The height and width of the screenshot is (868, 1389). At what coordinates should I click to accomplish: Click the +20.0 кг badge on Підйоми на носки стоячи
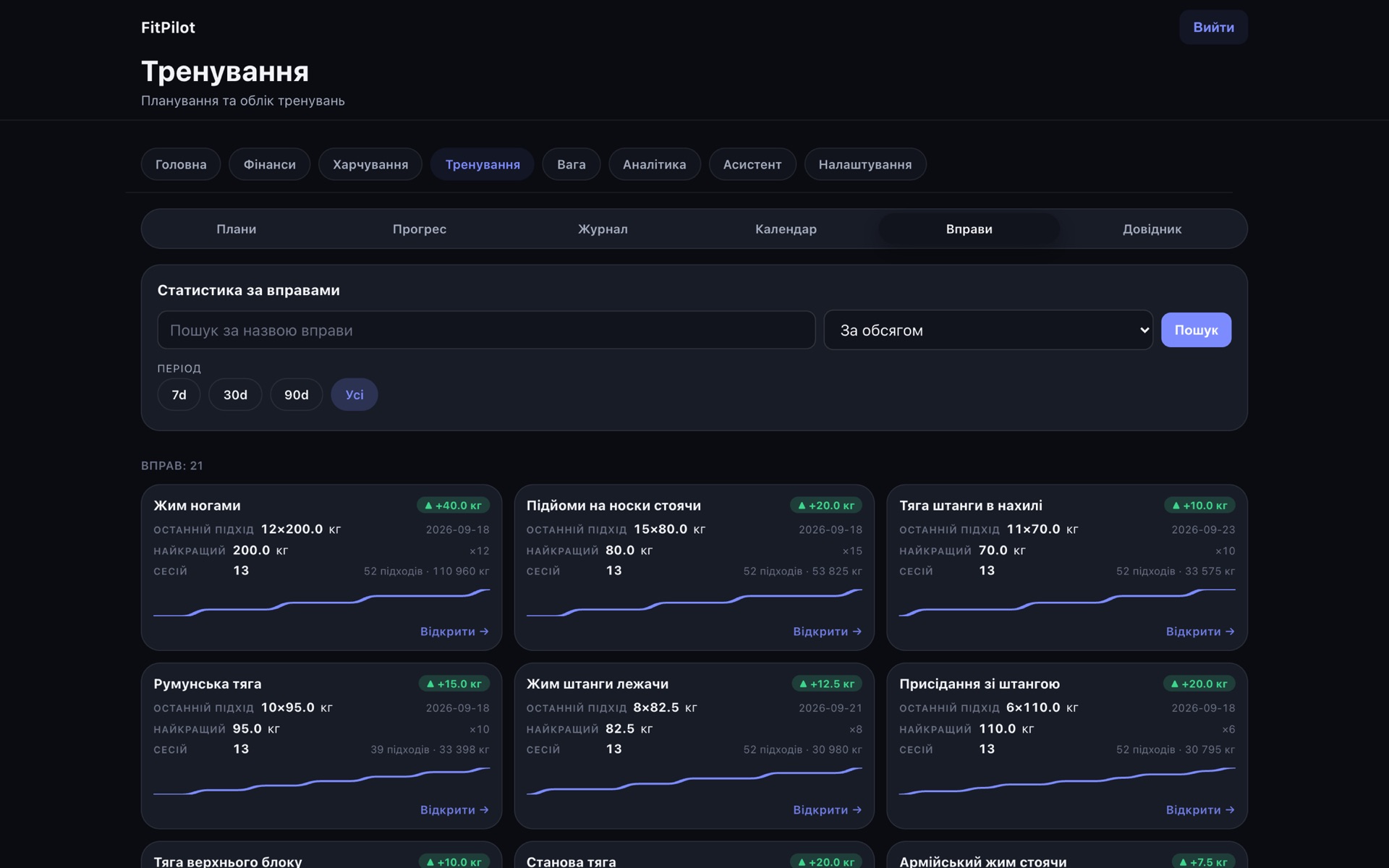[x=826, y=506]
